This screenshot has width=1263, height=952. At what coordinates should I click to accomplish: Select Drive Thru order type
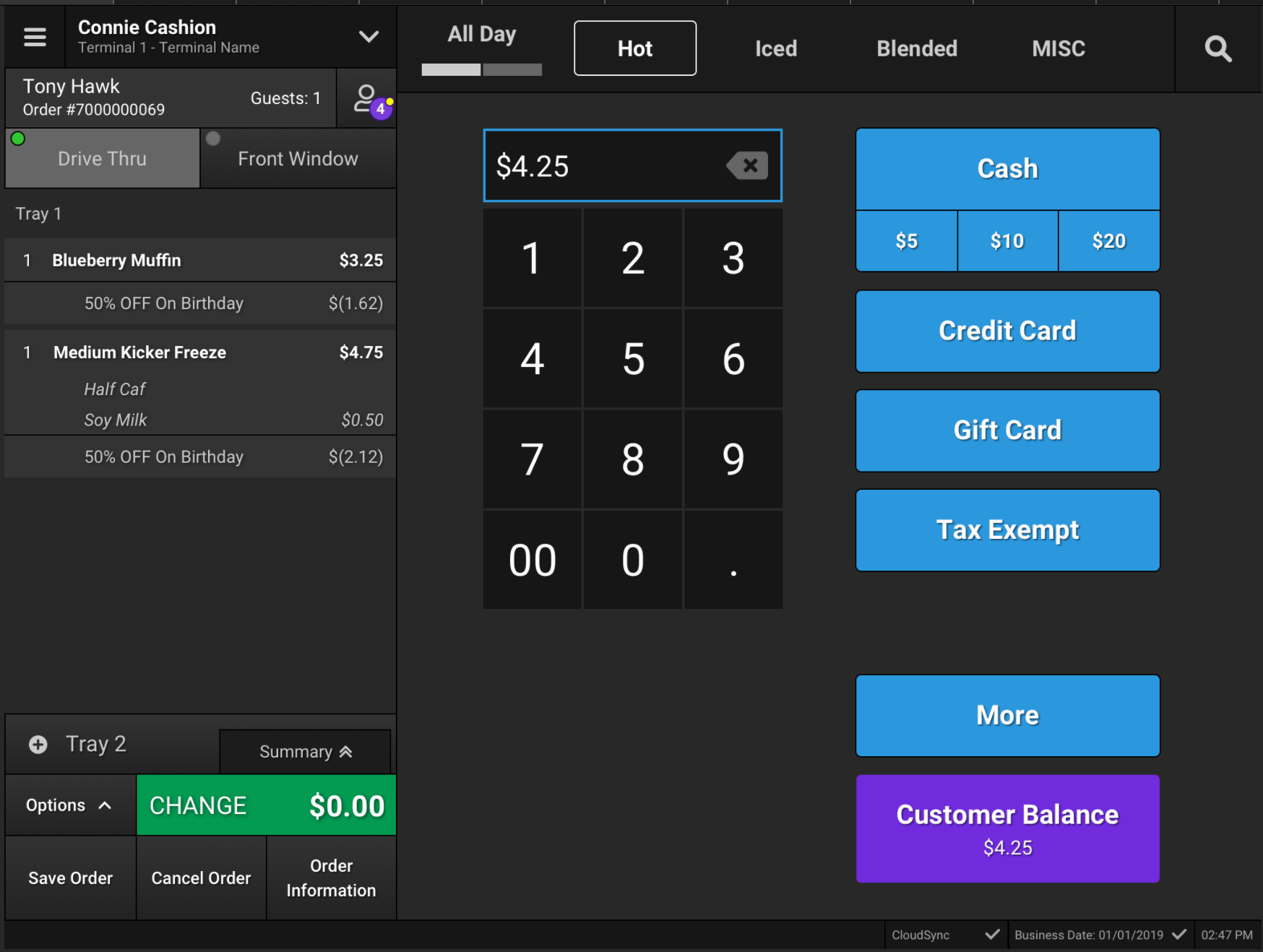[x=102, y=159]
